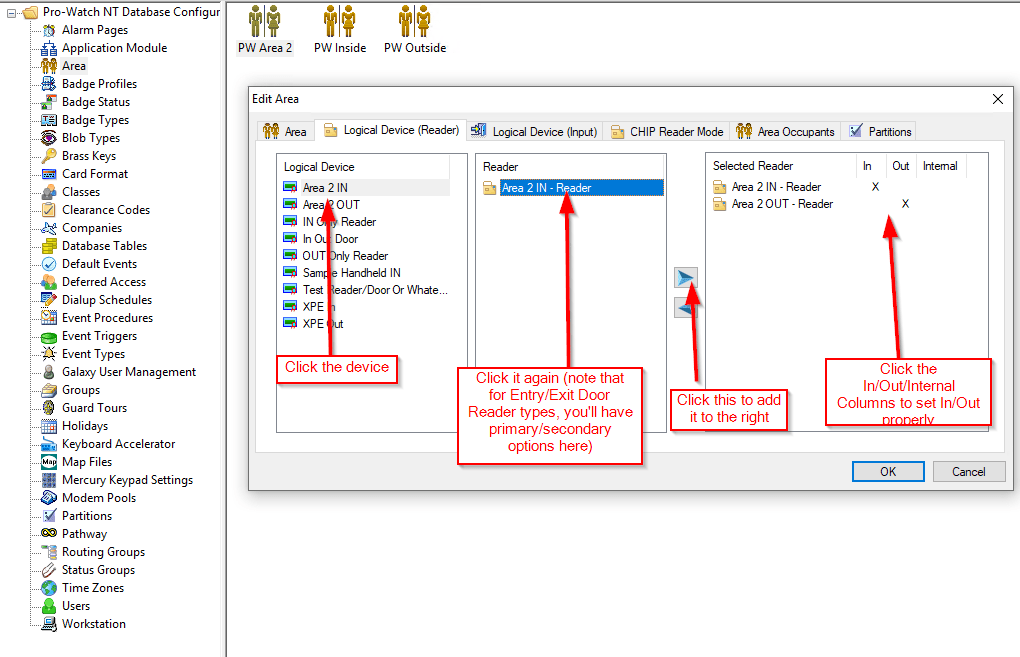1020x657 pixels.
Task: Open Map Files in the sidebar
Action: [x=87, y=462]
